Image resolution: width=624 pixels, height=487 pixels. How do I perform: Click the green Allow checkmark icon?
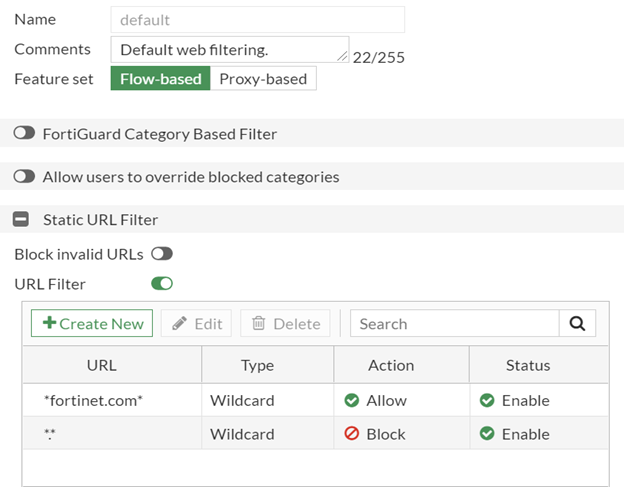351,400
